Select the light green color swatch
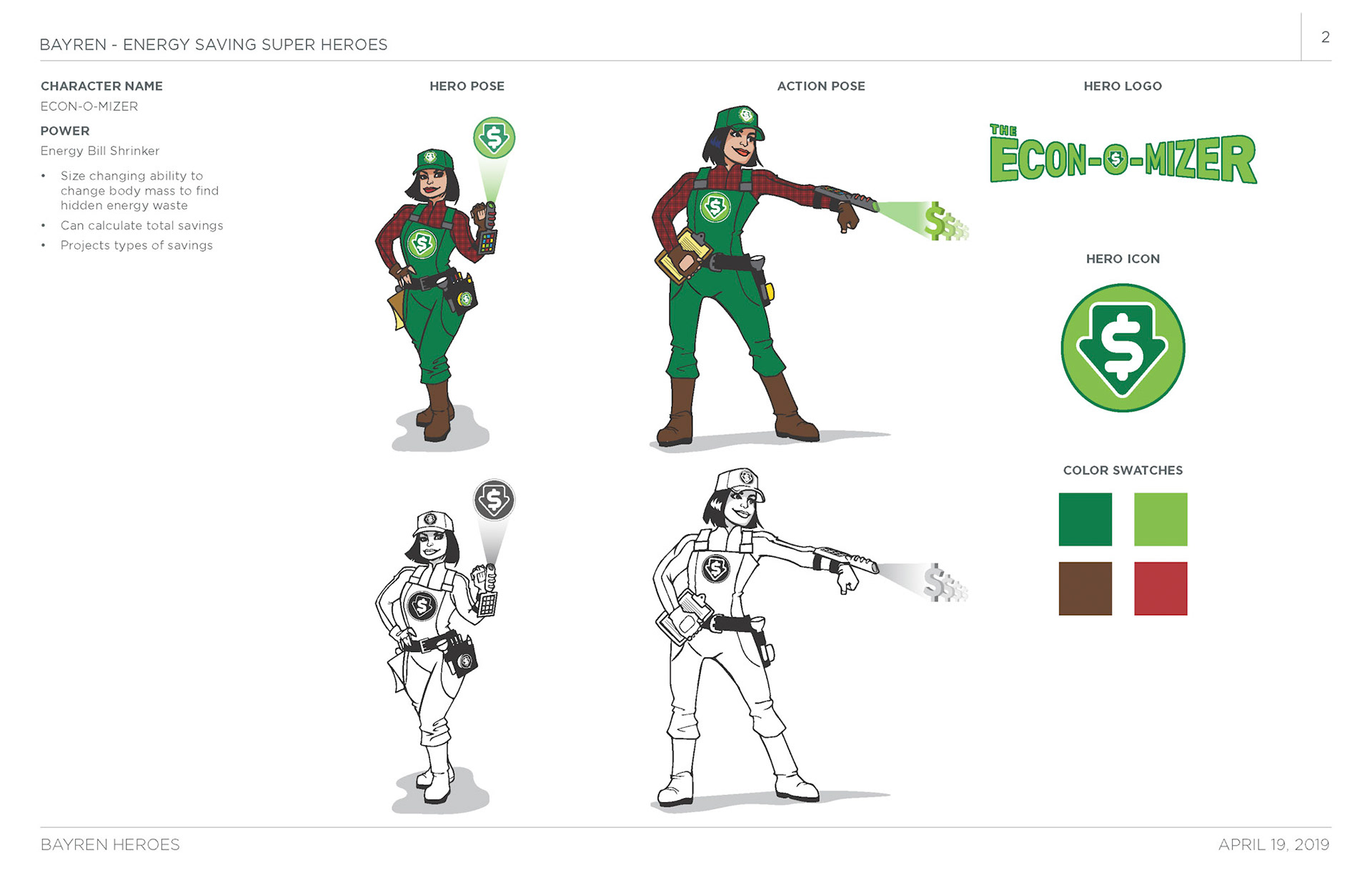The image size is (1372, 888). point(1160,519)
